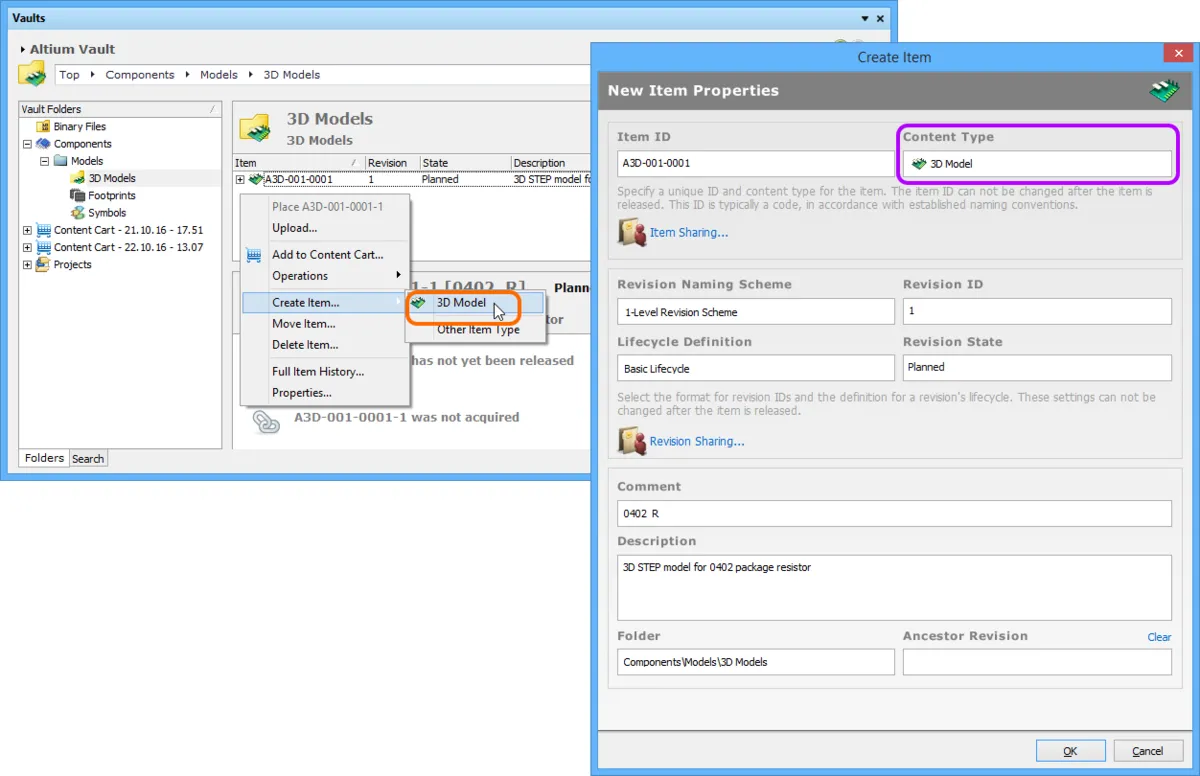Image resolution: width=1200 pixels, height=776 pixels.
Task: Sort by the Revision column header
Action: [391, 163]
